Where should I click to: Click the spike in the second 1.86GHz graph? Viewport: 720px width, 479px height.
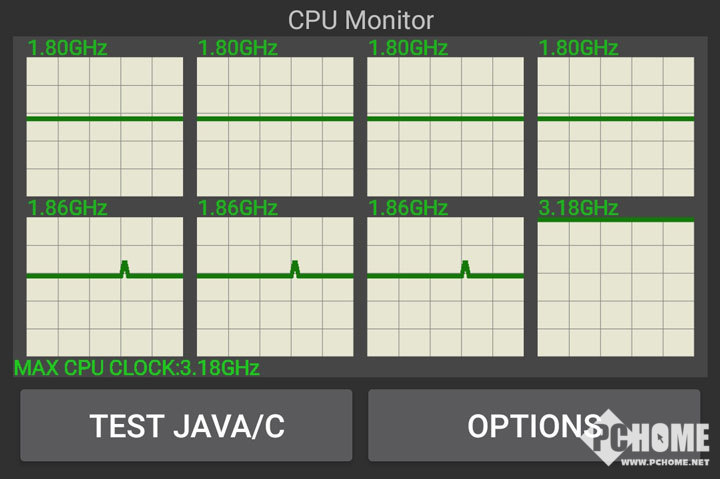[295, 269]
